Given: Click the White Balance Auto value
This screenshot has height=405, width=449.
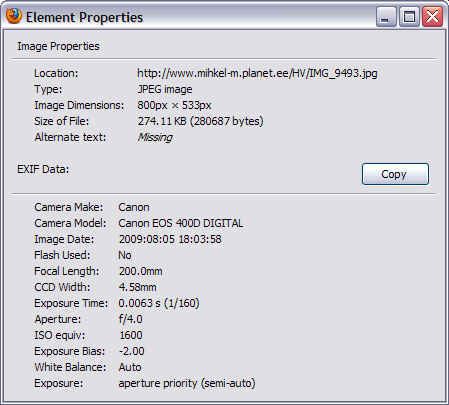Looking at the screenshot, I should (x=130, y=367).
